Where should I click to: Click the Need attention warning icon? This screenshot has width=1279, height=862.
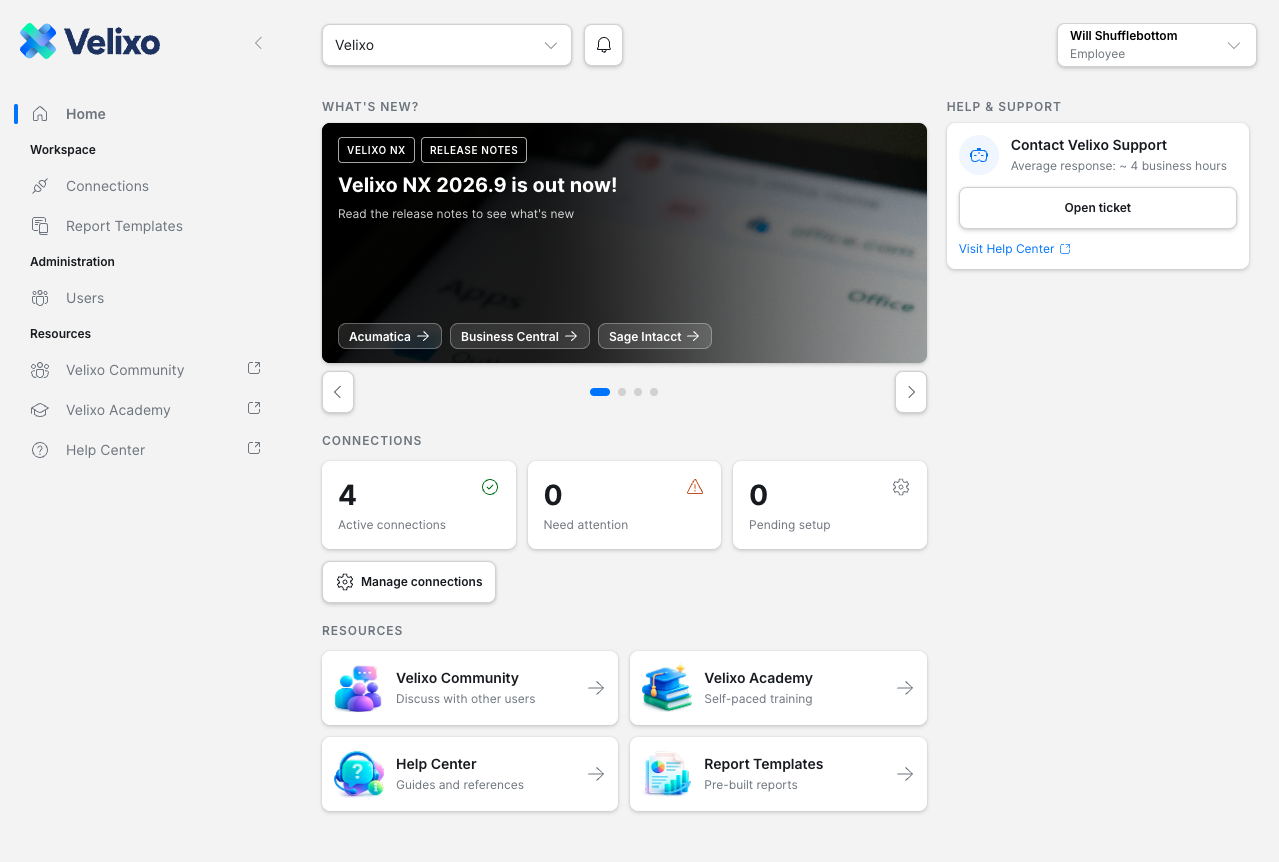695,487
